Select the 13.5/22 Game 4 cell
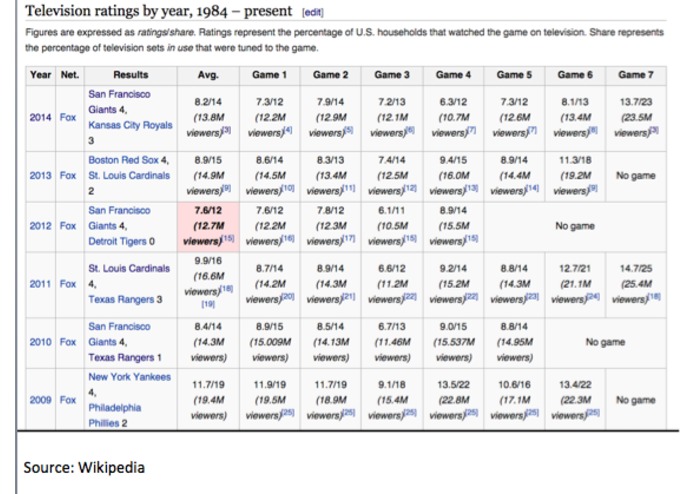Viewport: 695px width, 494px height. click(x=453, y=400)
